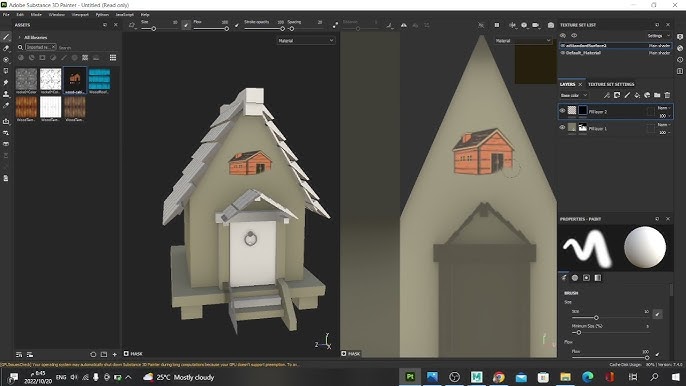The width and height of the screenshot is (686, 386).
Task: Open the history icon on right dock
Action: [x=680, y=60]
